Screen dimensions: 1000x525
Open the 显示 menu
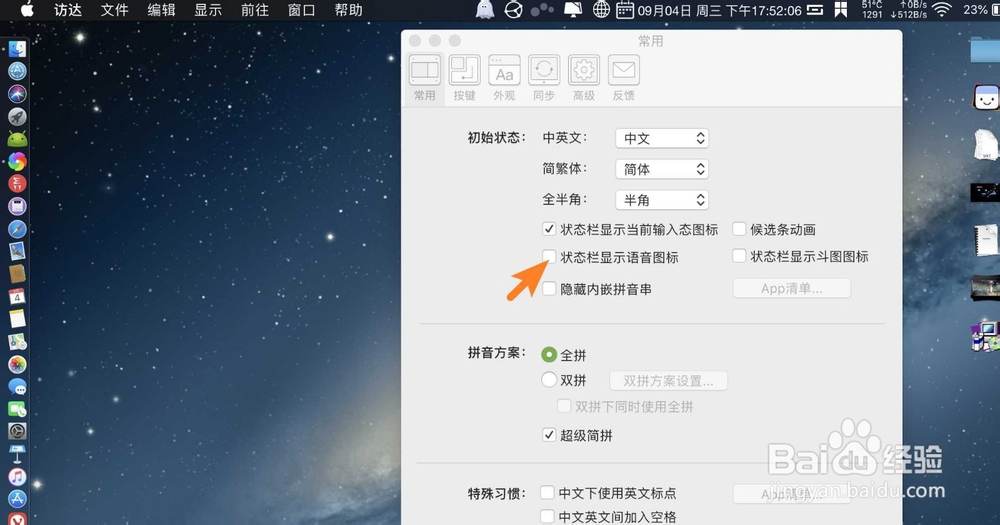pyautogui.click(x=208, y=10)
